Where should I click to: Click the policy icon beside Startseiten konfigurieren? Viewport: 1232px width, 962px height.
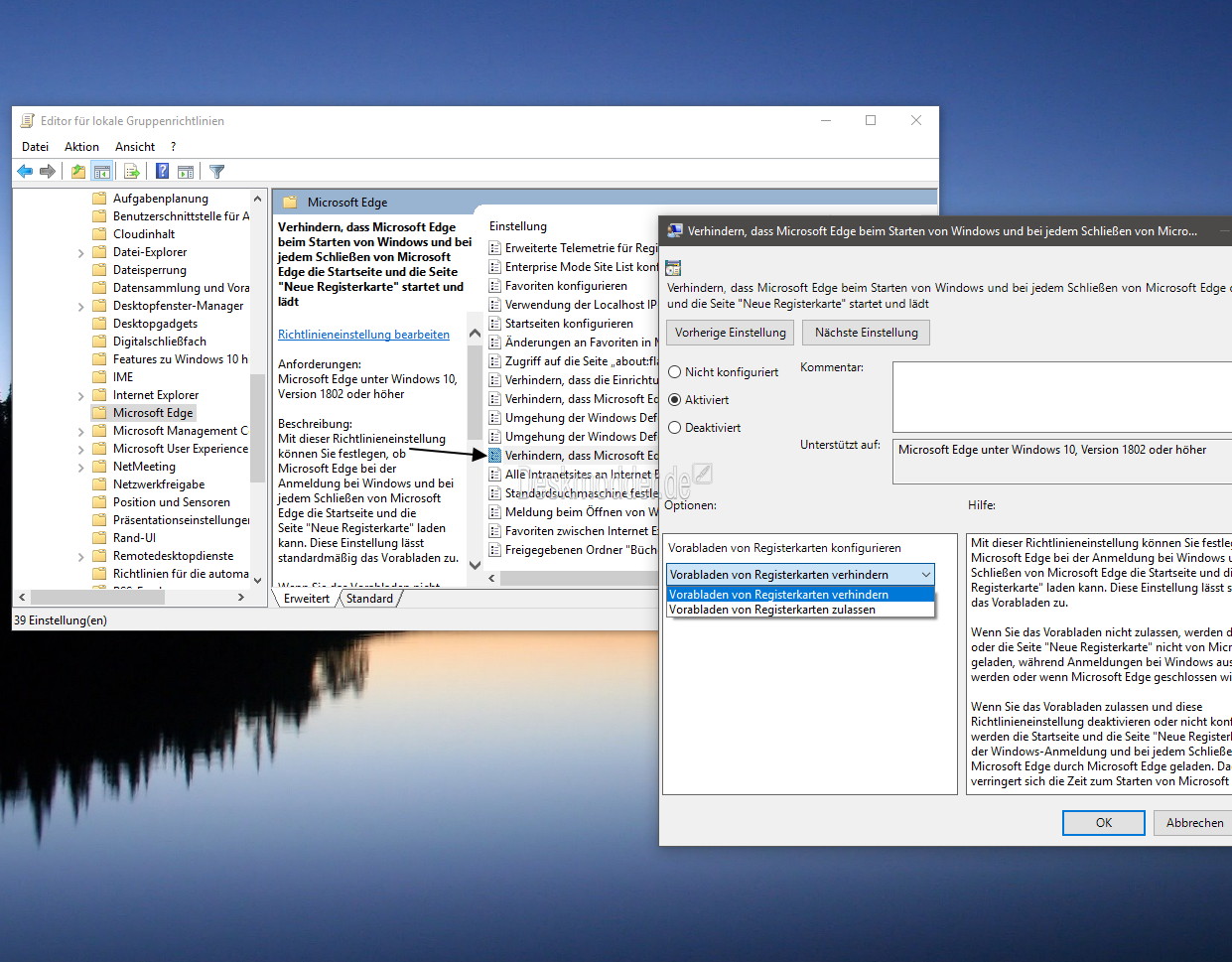(x=494, y=324)
